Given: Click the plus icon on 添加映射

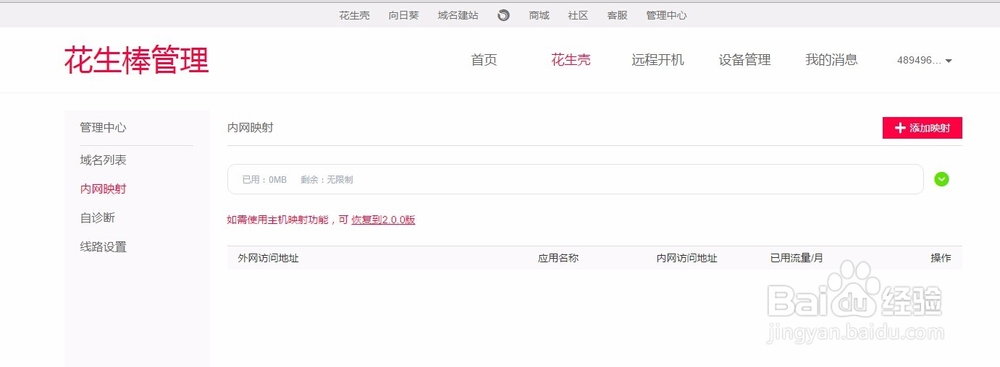Looking at the screenshot, I should coord(900,128).
